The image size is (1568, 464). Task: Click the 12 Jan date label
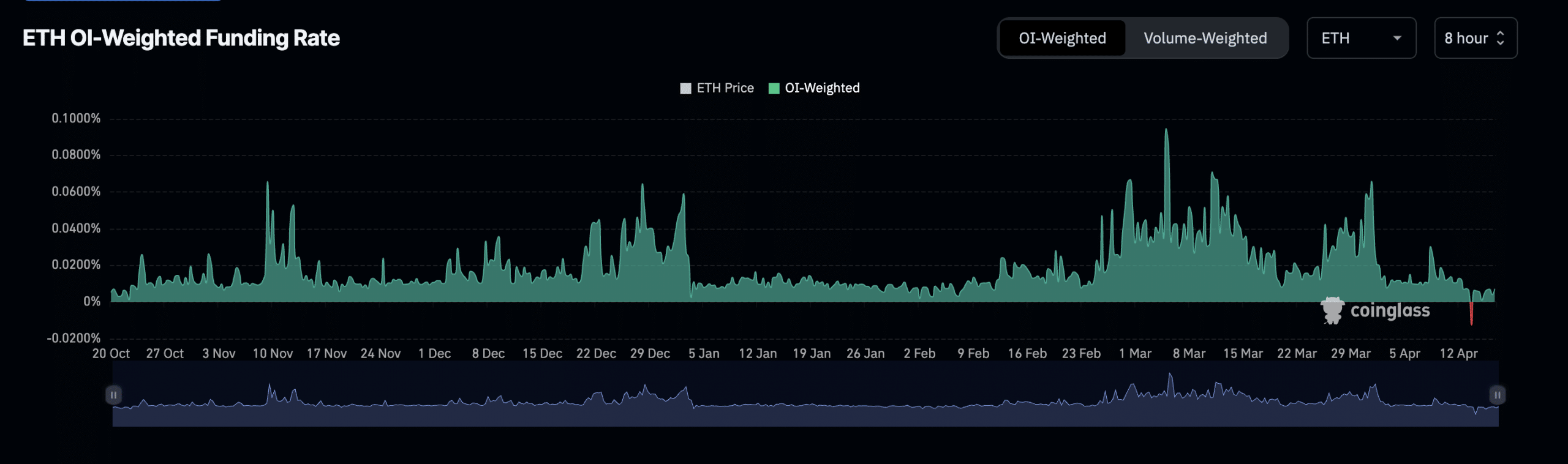(x=758, y=354)
